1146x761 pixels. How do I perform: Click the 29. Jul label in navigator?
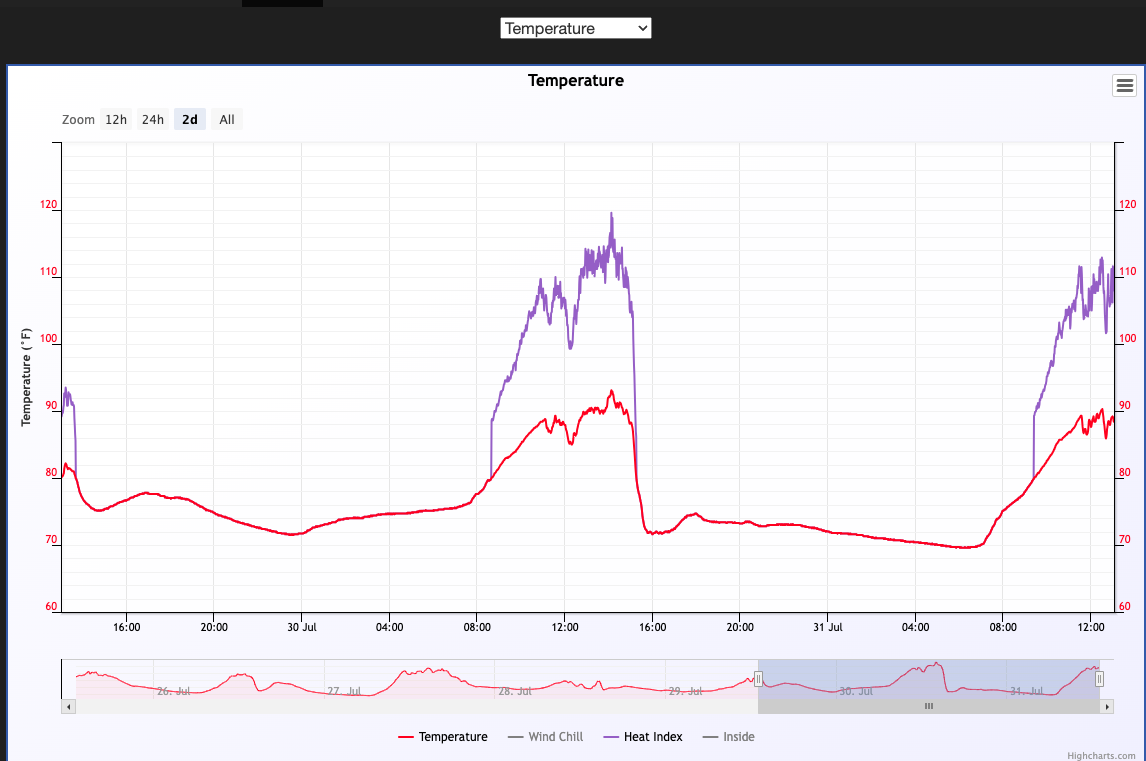(686, 691)
